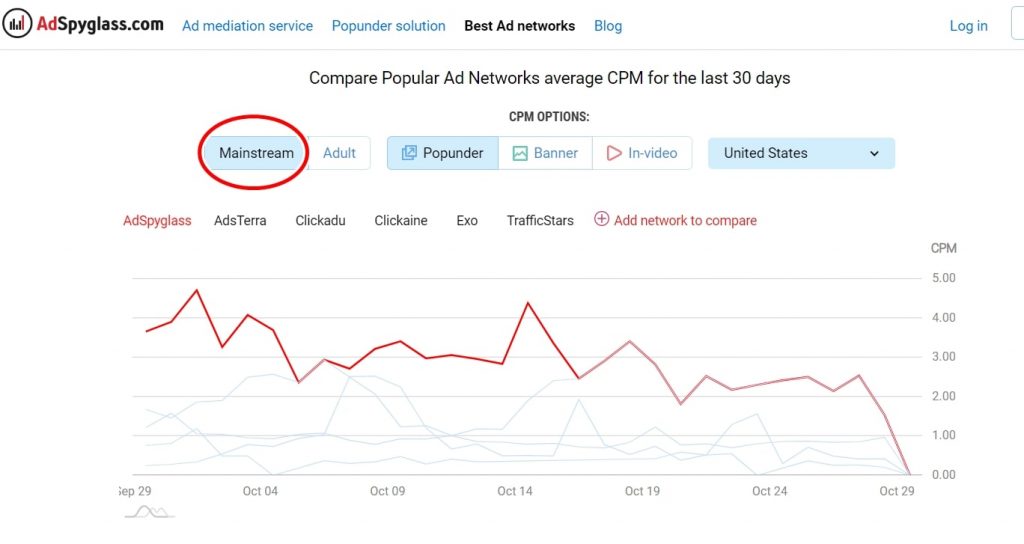Viewport: 1024px width, 544px height.
Task: Click the Oct 24 axis label
Action: coord(769,491)
